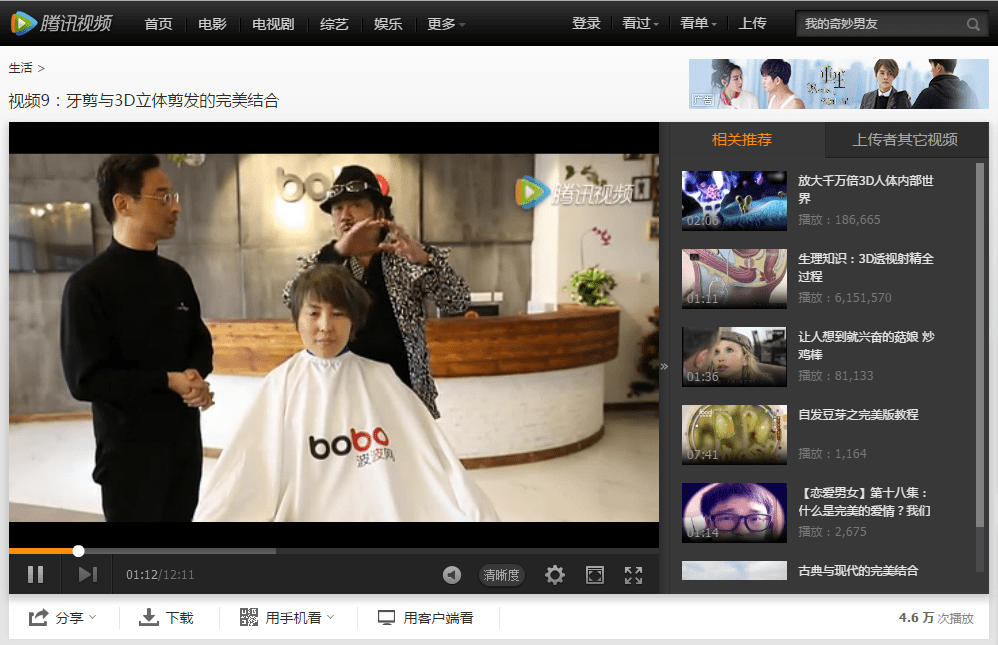Click the download arrow icon

148,617
